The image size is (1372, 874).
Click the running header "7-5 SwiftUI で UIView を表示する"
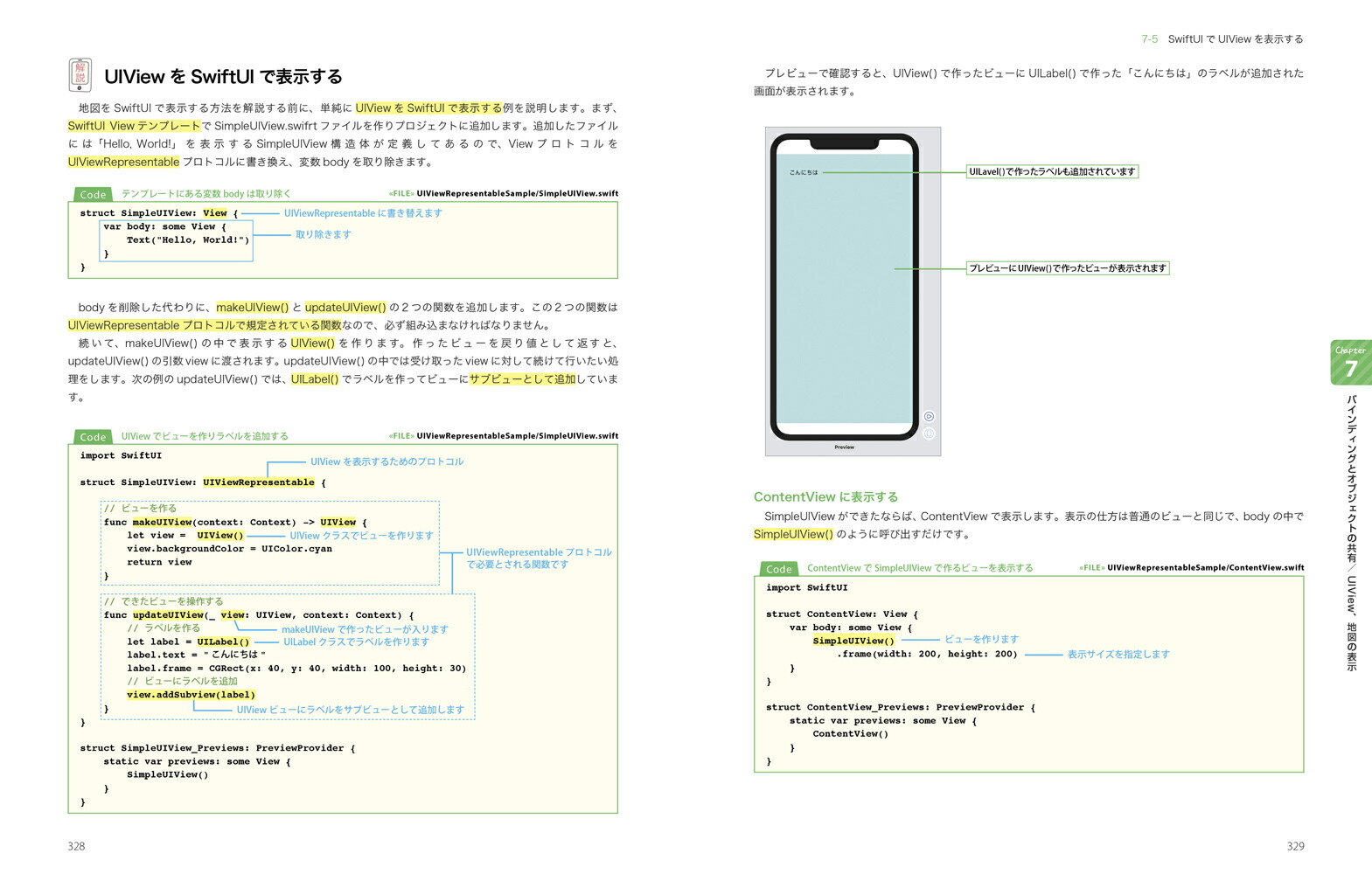[x=1222, y=39]
